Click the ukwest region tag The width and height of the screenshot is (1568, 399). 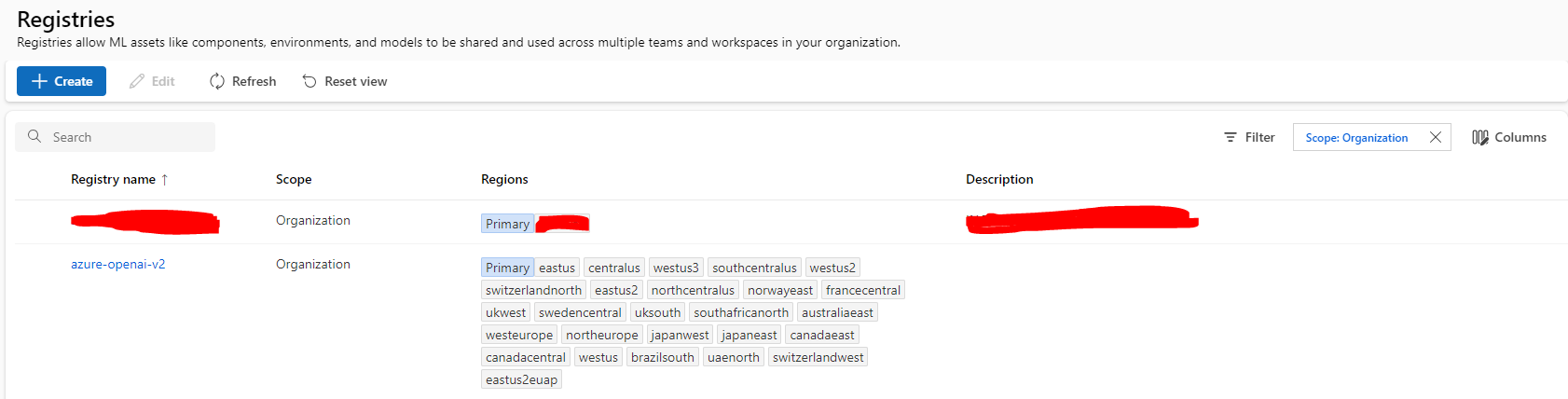pos(505,312)
